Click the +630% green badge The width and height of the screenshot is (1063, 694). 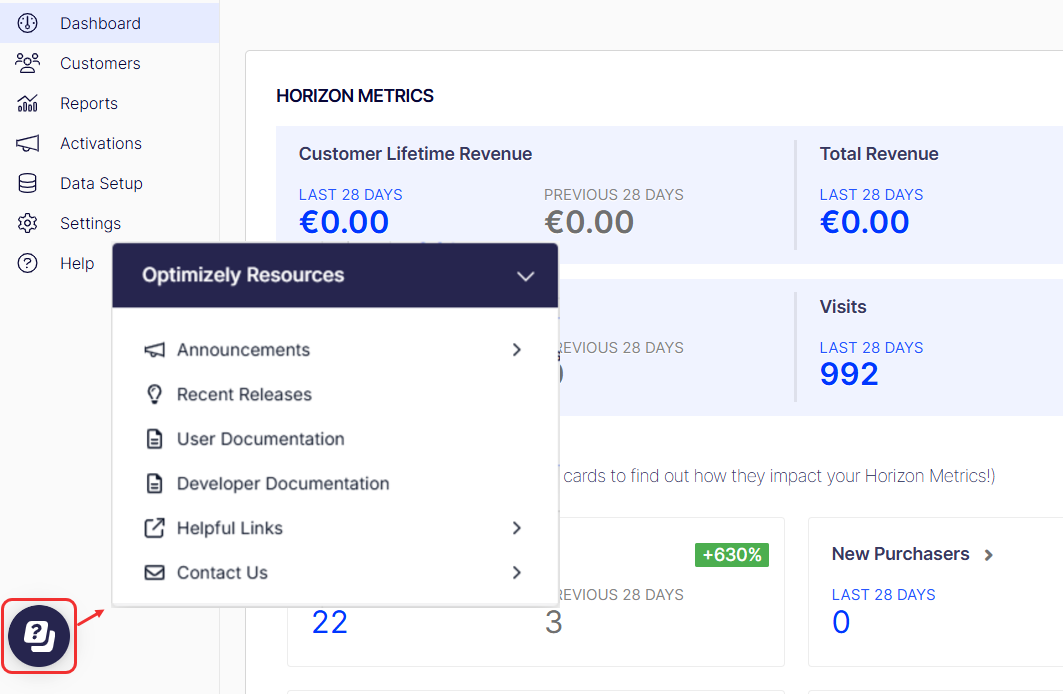click(x=731, y=555)
